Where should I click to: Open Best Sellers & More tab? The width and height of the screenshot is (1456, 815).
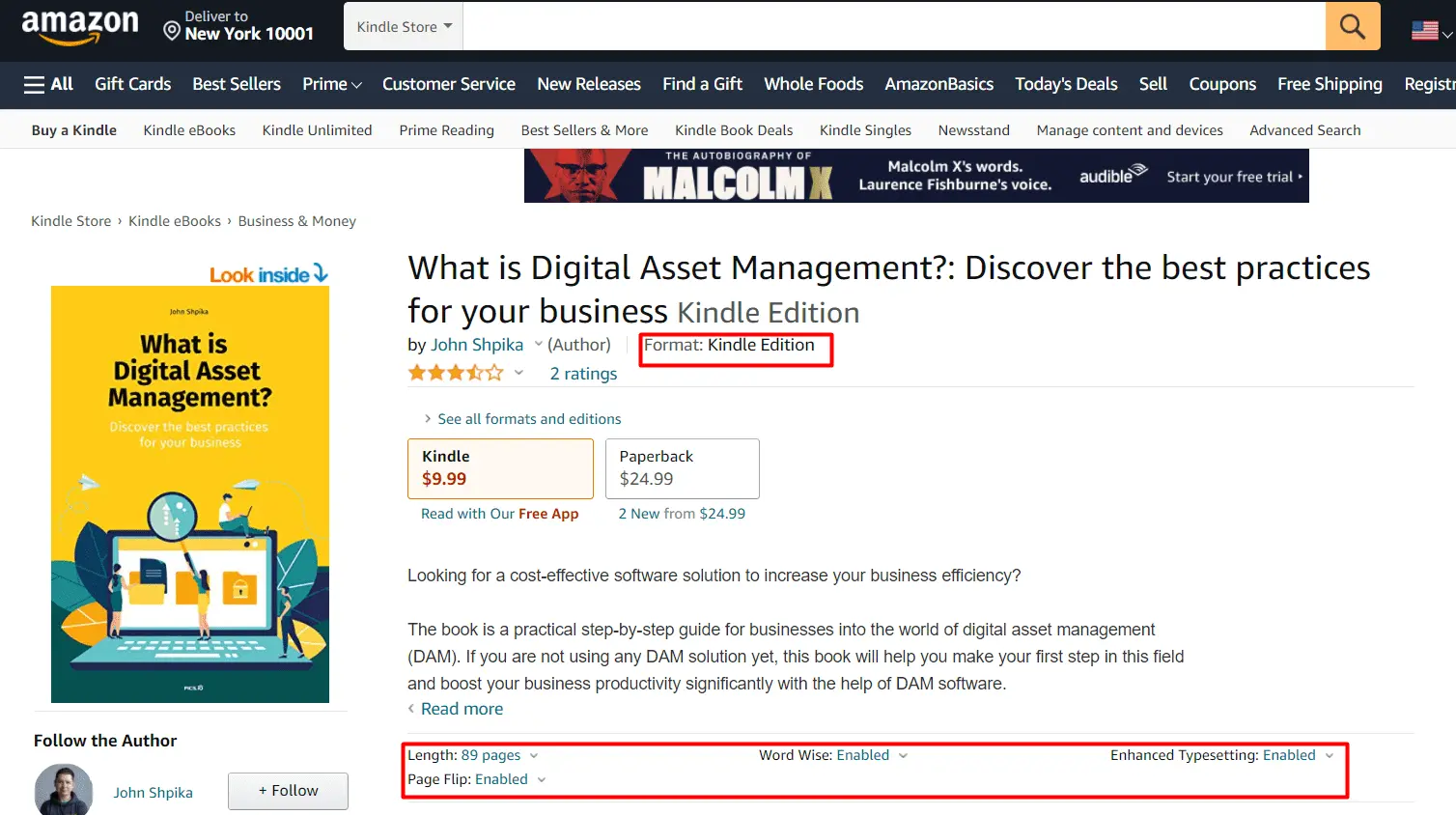[584, 130]
